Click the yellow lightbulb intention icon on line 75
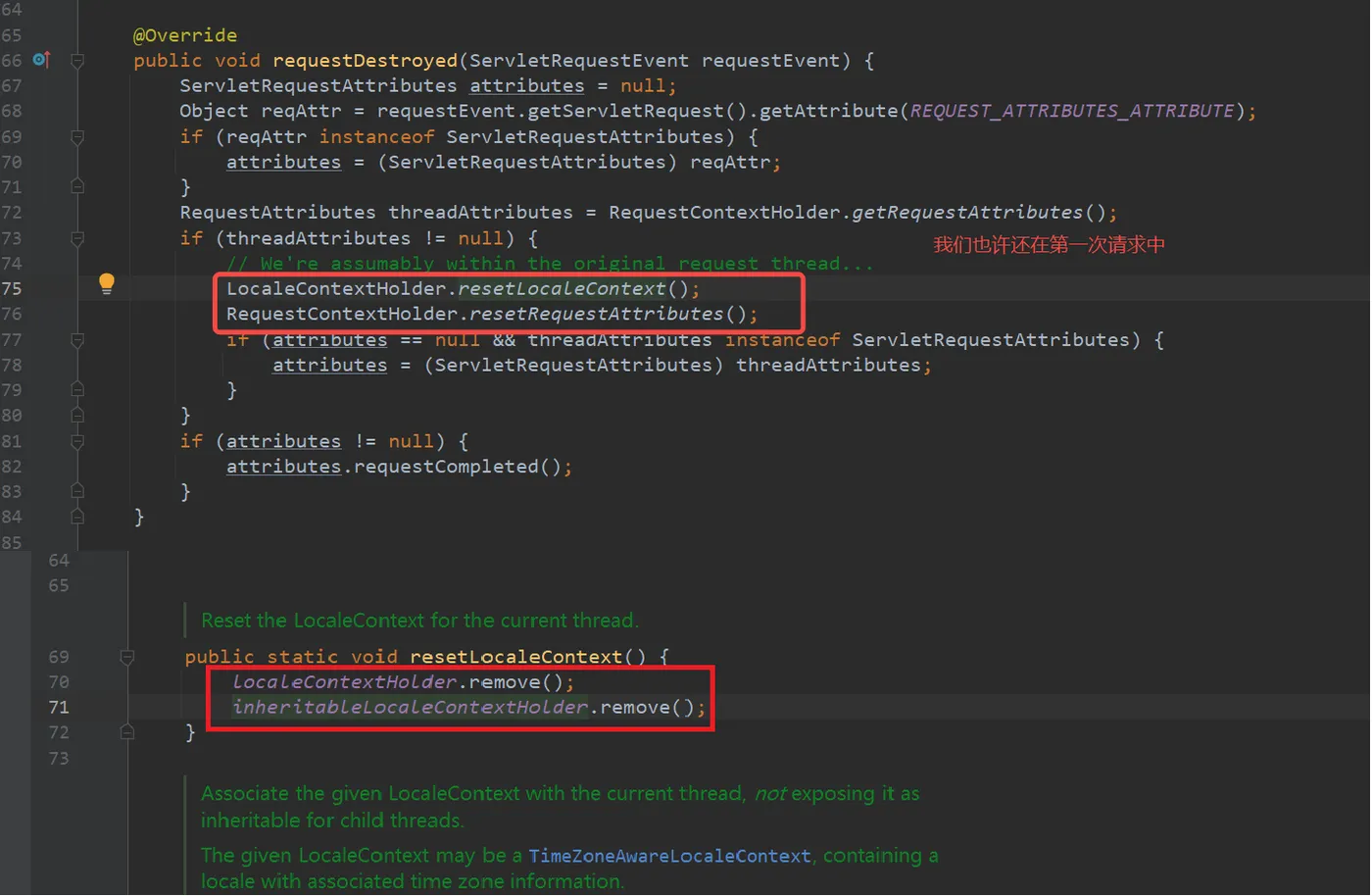 pyautogui.click(x=107, y=284)
